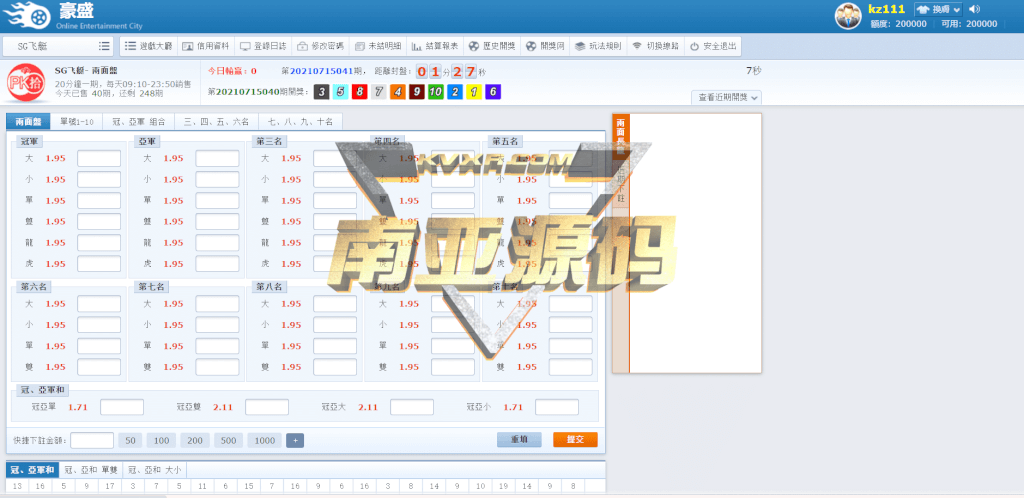The image size is (1024, 498).
Task: Select the 兩面長龍 side tab
Action: pyautogui.click(x=620, y=137)
